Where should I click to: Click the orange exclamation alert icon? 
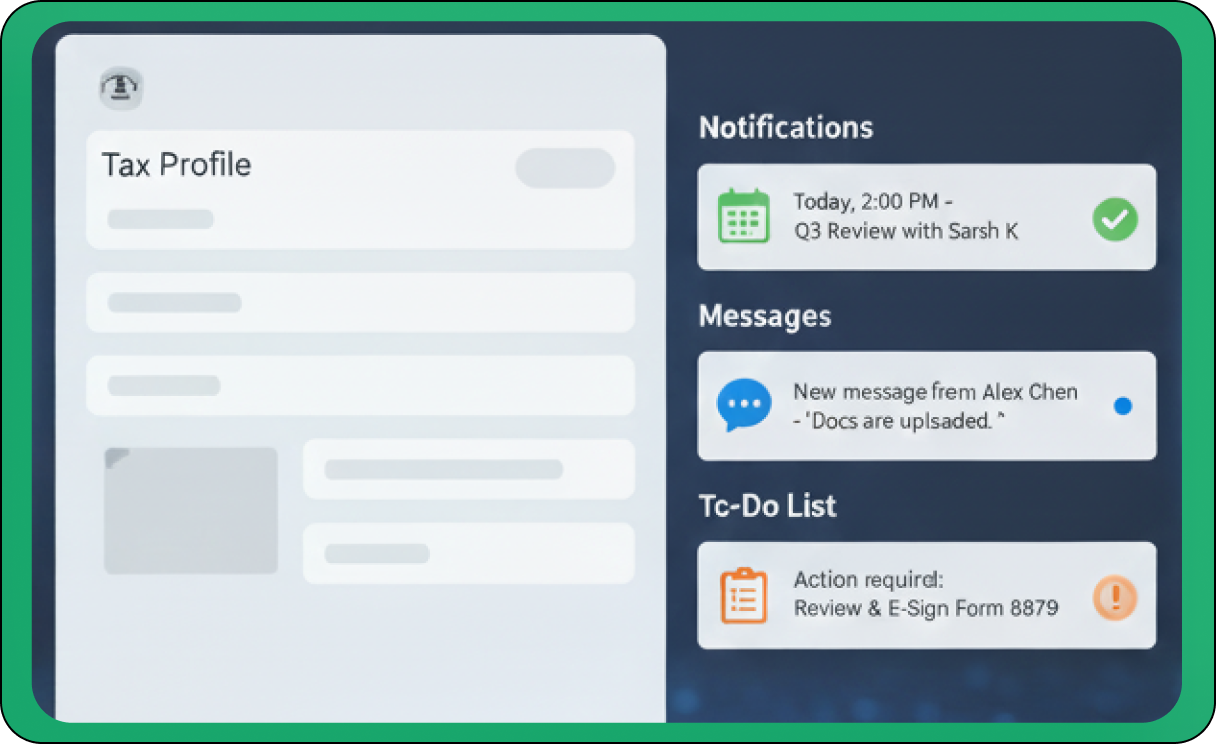coord(1115,597)
